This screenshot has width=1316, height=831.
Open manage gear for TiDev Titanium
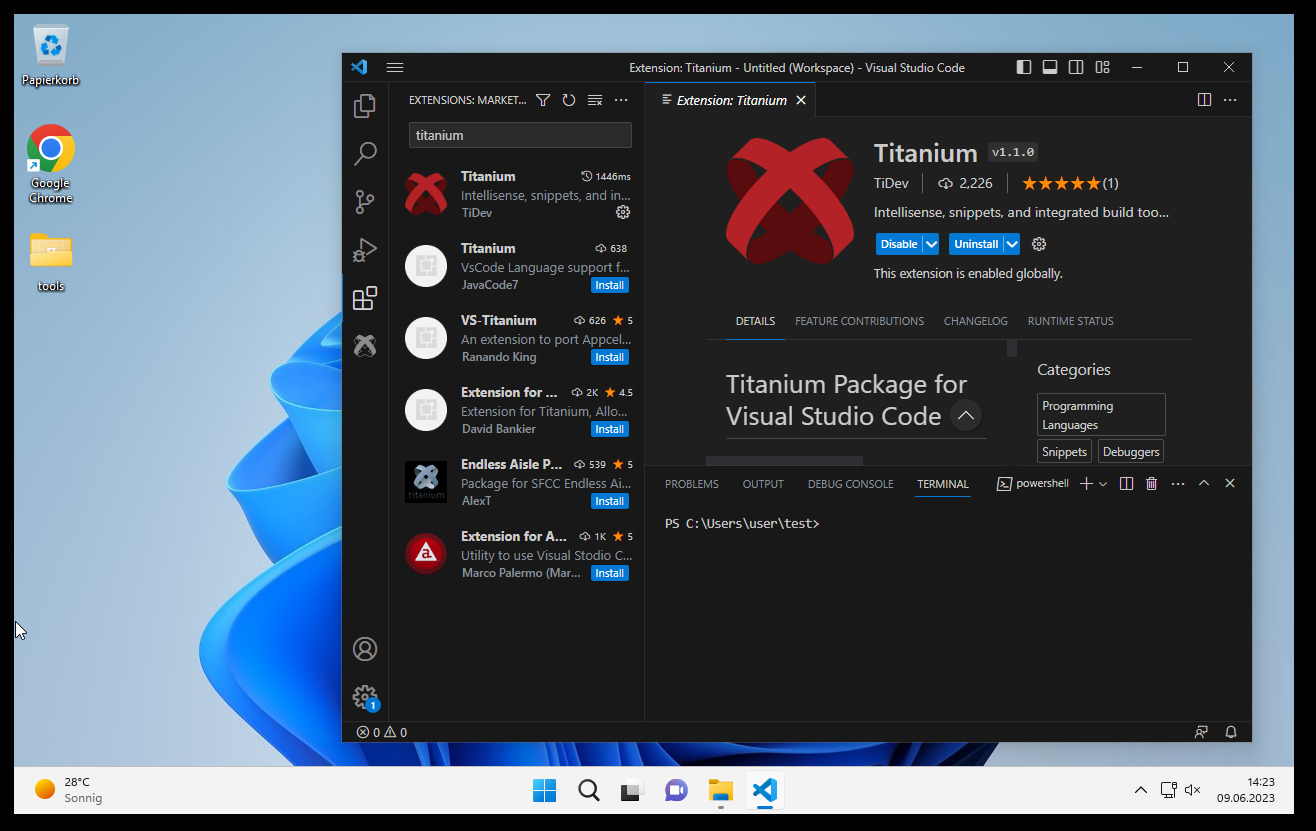tap(623, 212)
